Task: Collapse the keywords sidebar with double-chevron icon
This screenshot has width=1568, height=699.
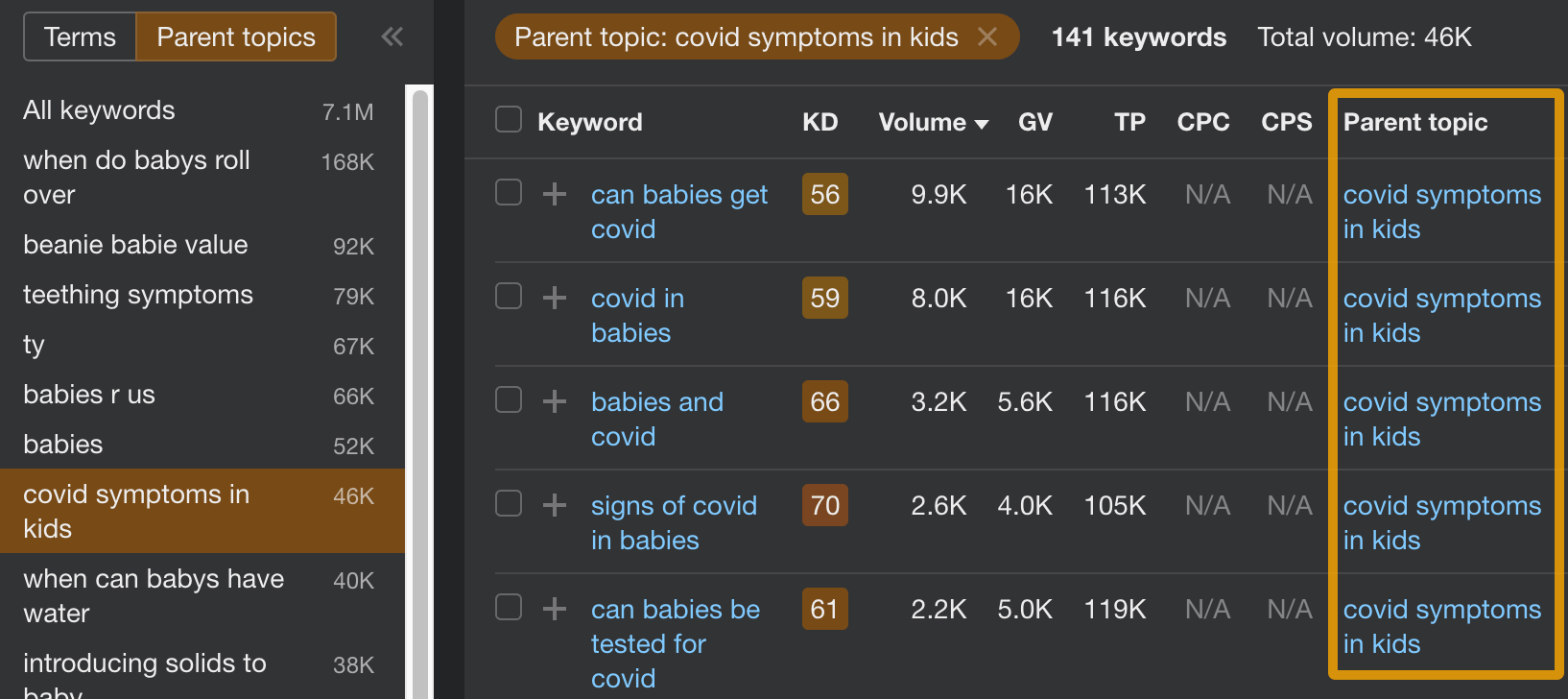Action: [x=392, y=36]
